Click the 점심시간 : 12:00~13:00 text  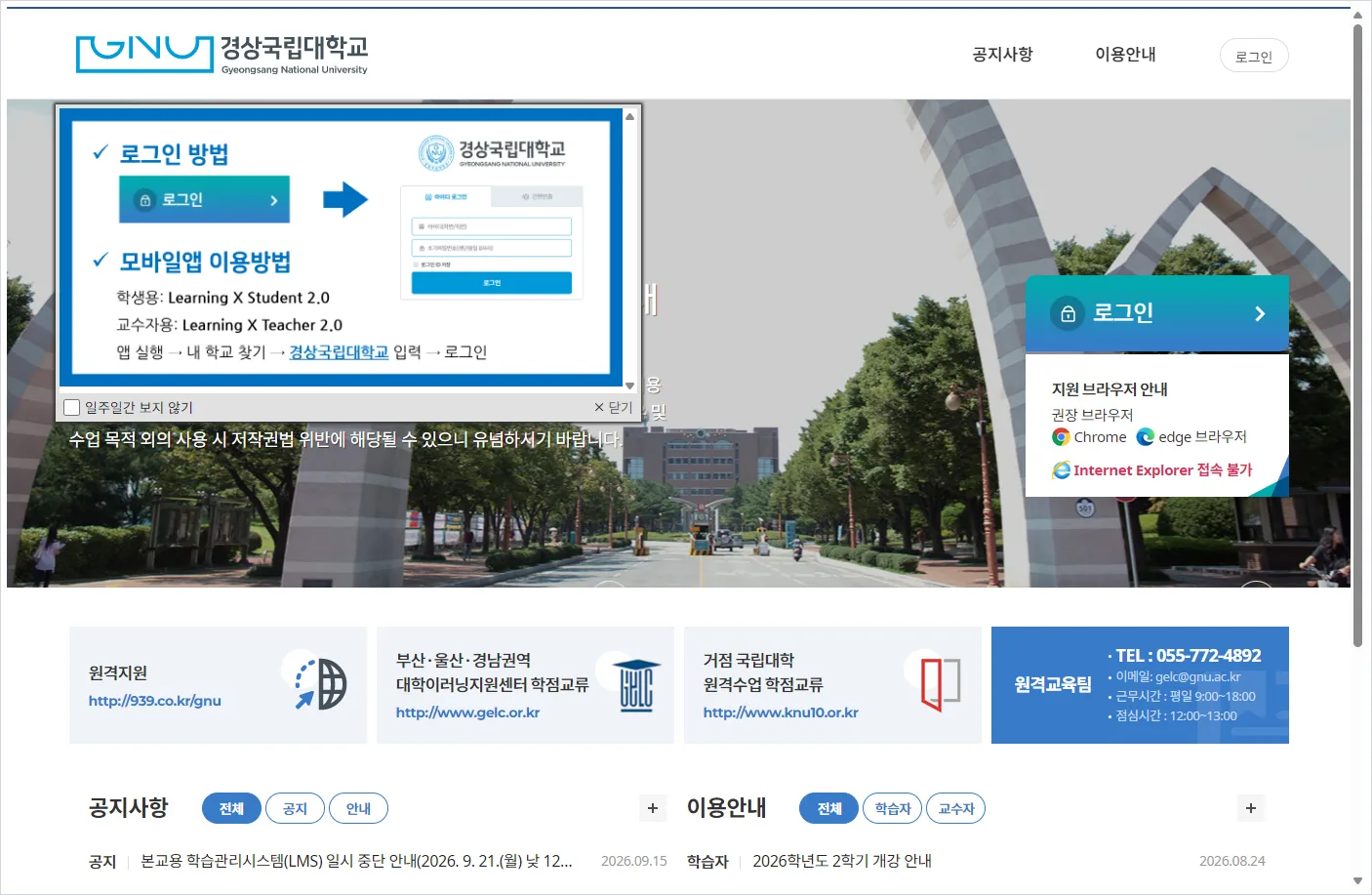[1176, 715]
